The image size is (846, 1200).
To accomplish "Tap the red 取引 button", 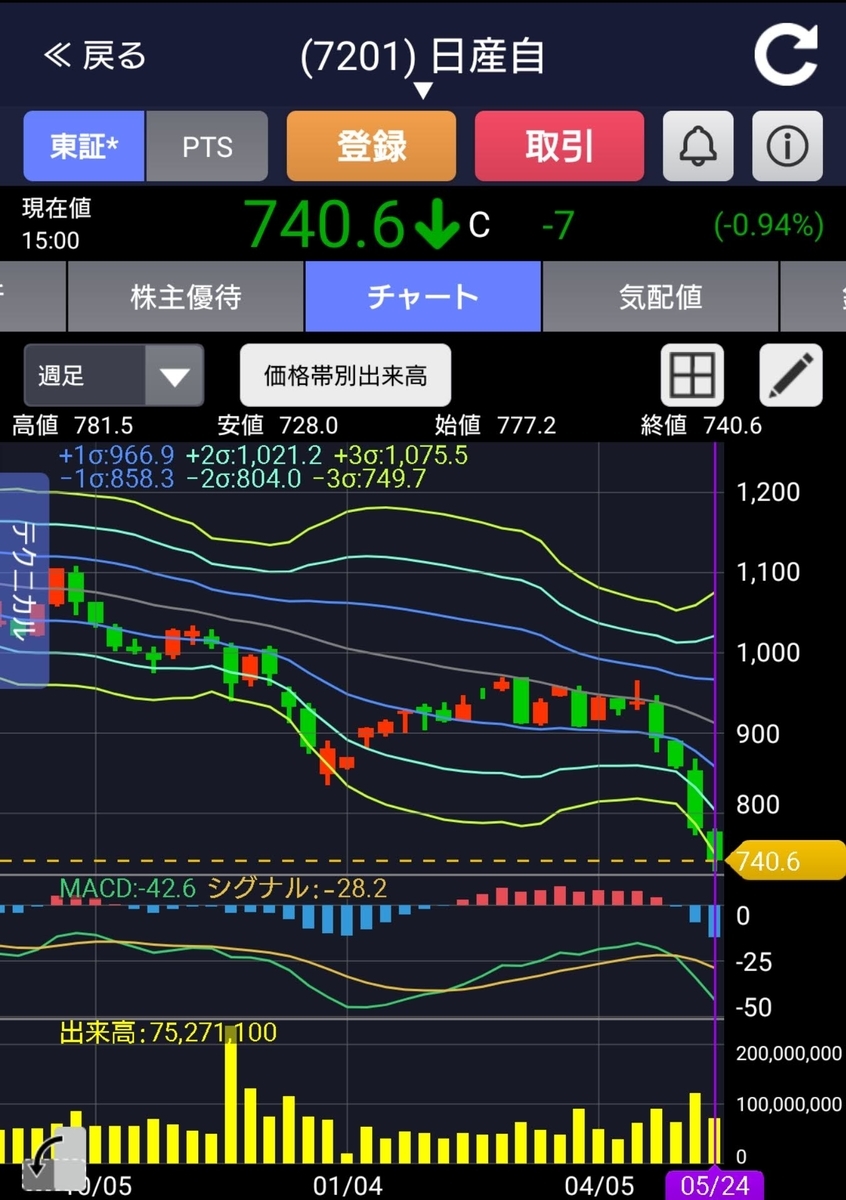I will tap(559, 146).
